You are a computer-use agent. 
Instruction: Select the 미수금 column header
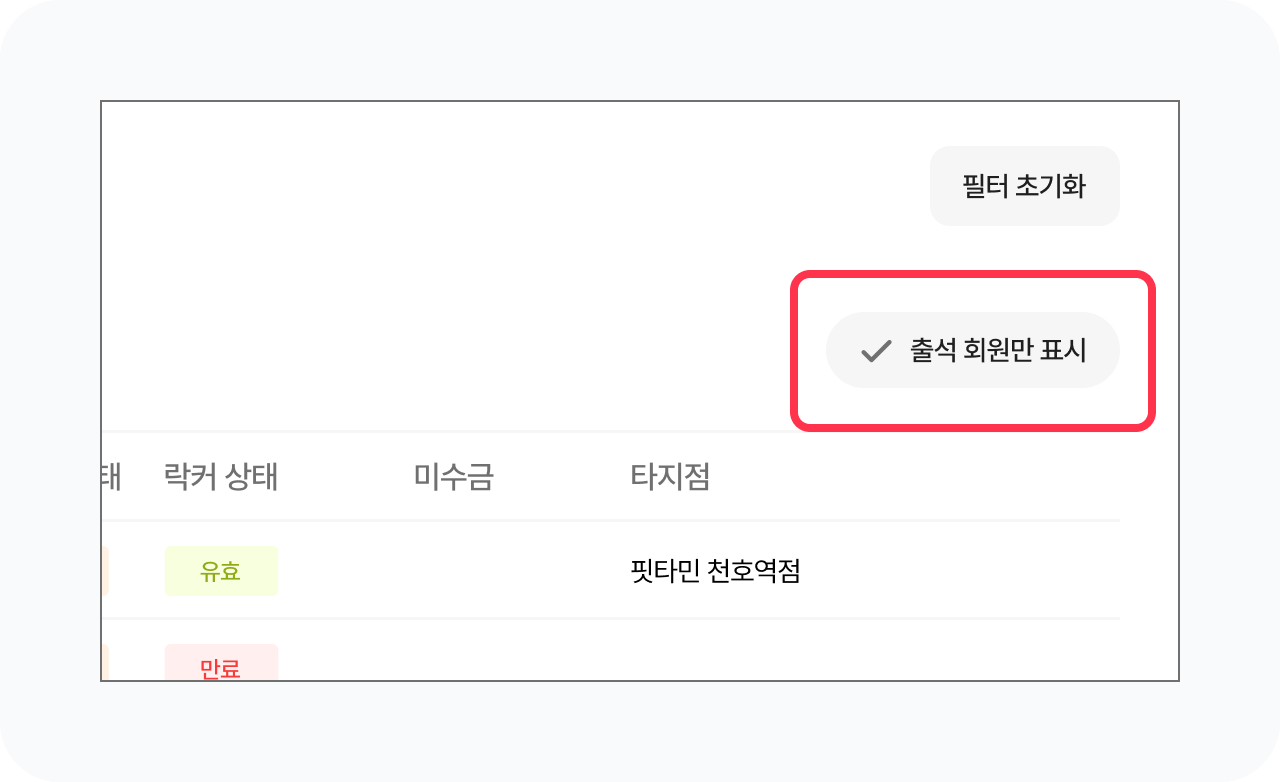tap(453, 477)
